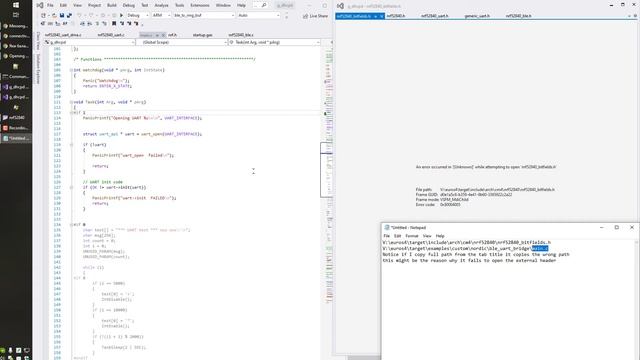640x360 pixels.
Task: Open the View menu in Notepad
Action: point(427,236)
